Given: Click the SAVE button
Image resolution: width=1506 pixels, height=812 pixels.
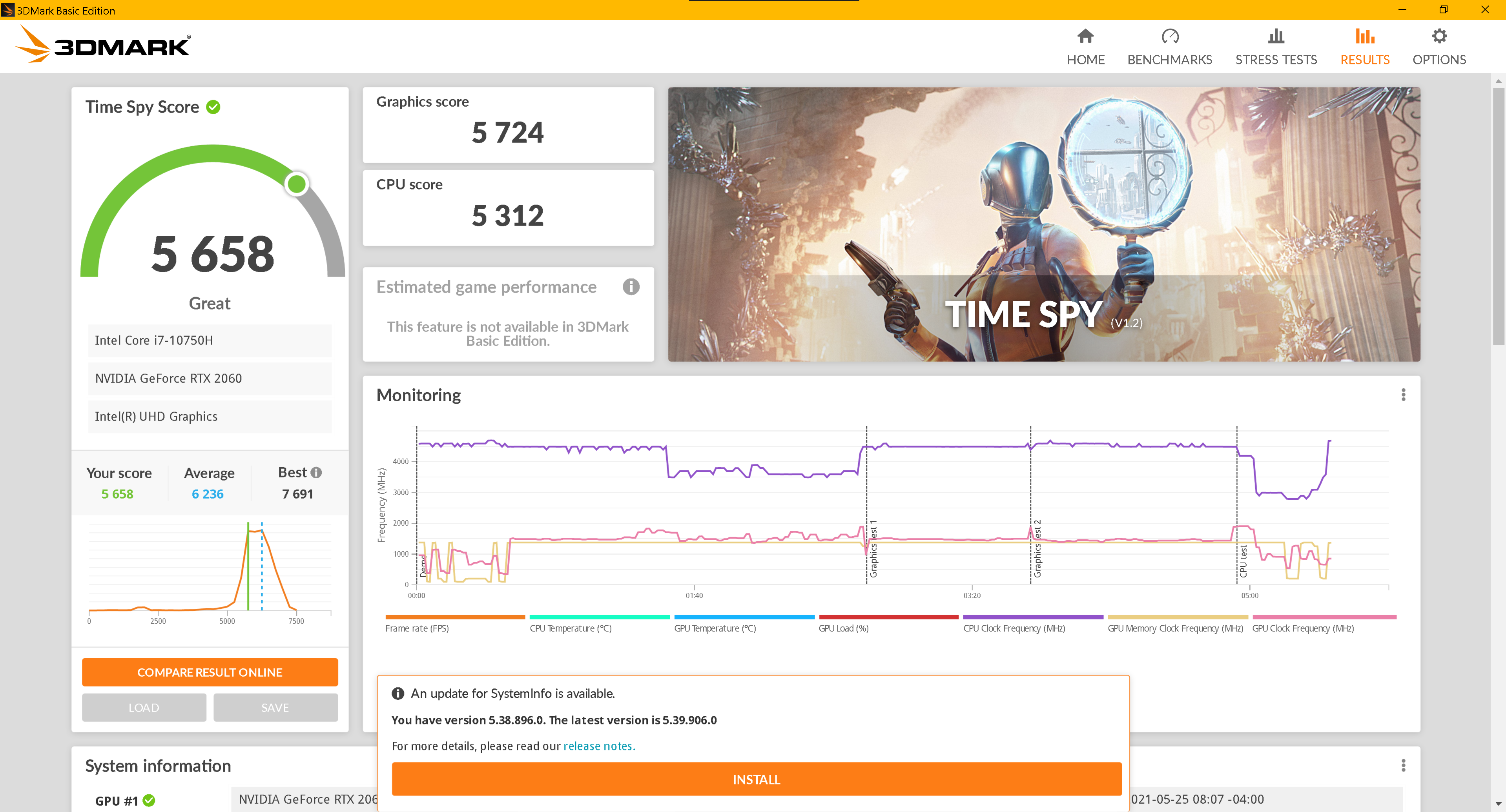Looking at the screenshot, I should click(x=275, y=707).
